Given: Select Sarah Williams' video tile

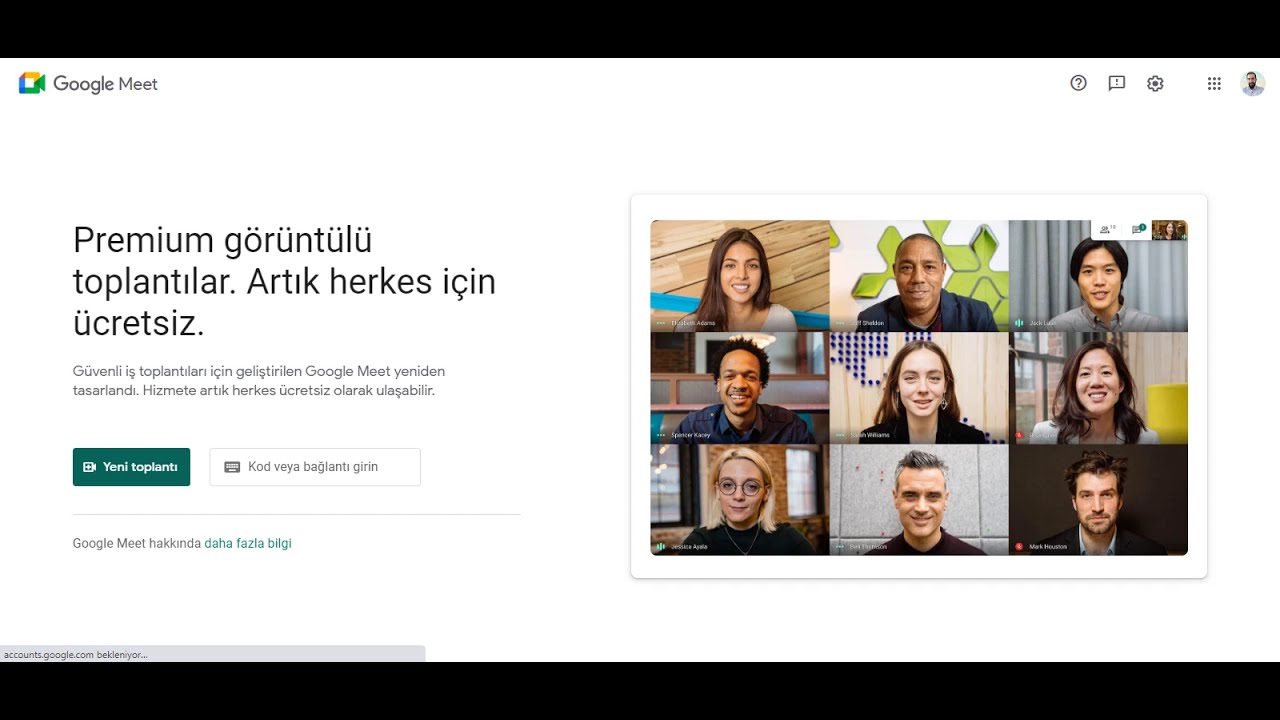Looking at the screenshot, I should tap(919, 388).
